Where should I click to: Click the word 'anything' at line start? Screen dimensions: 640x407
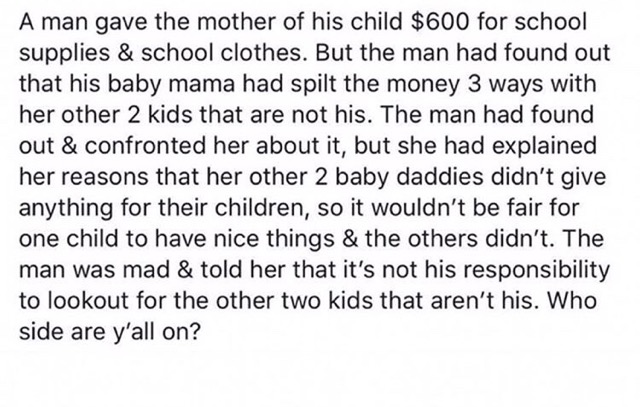pyautogui.click(x=67, y=208)
